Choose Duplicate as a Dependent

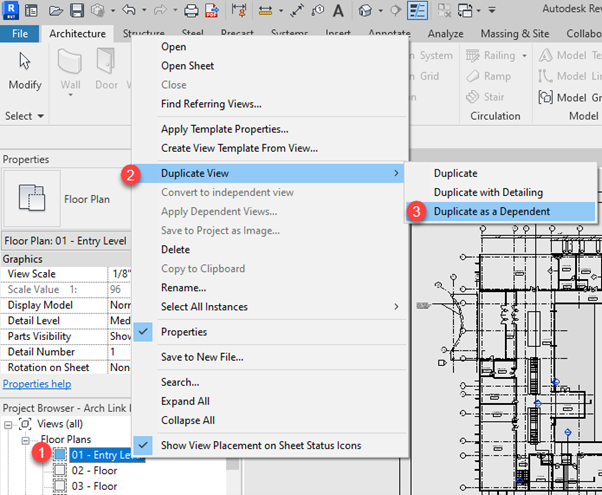tap(500, 212)
